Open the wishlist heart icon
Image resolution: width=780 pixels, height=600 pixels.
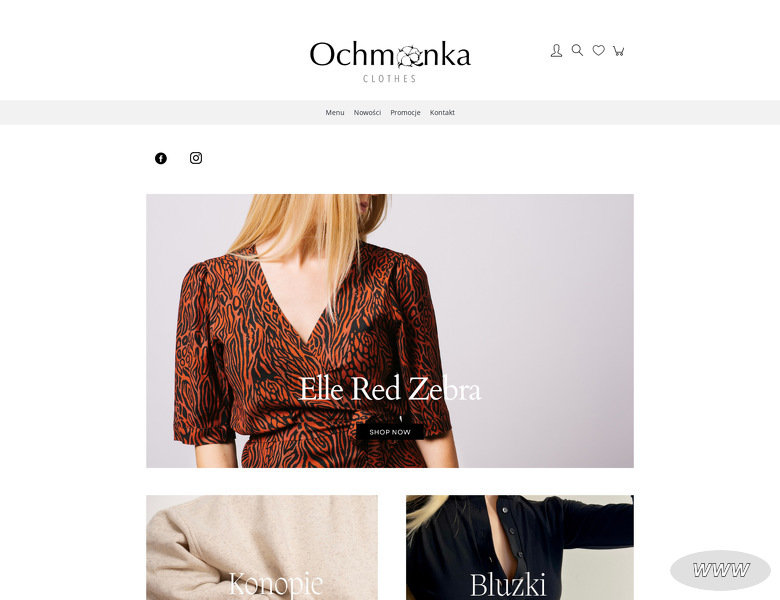(x=598, y=50)
